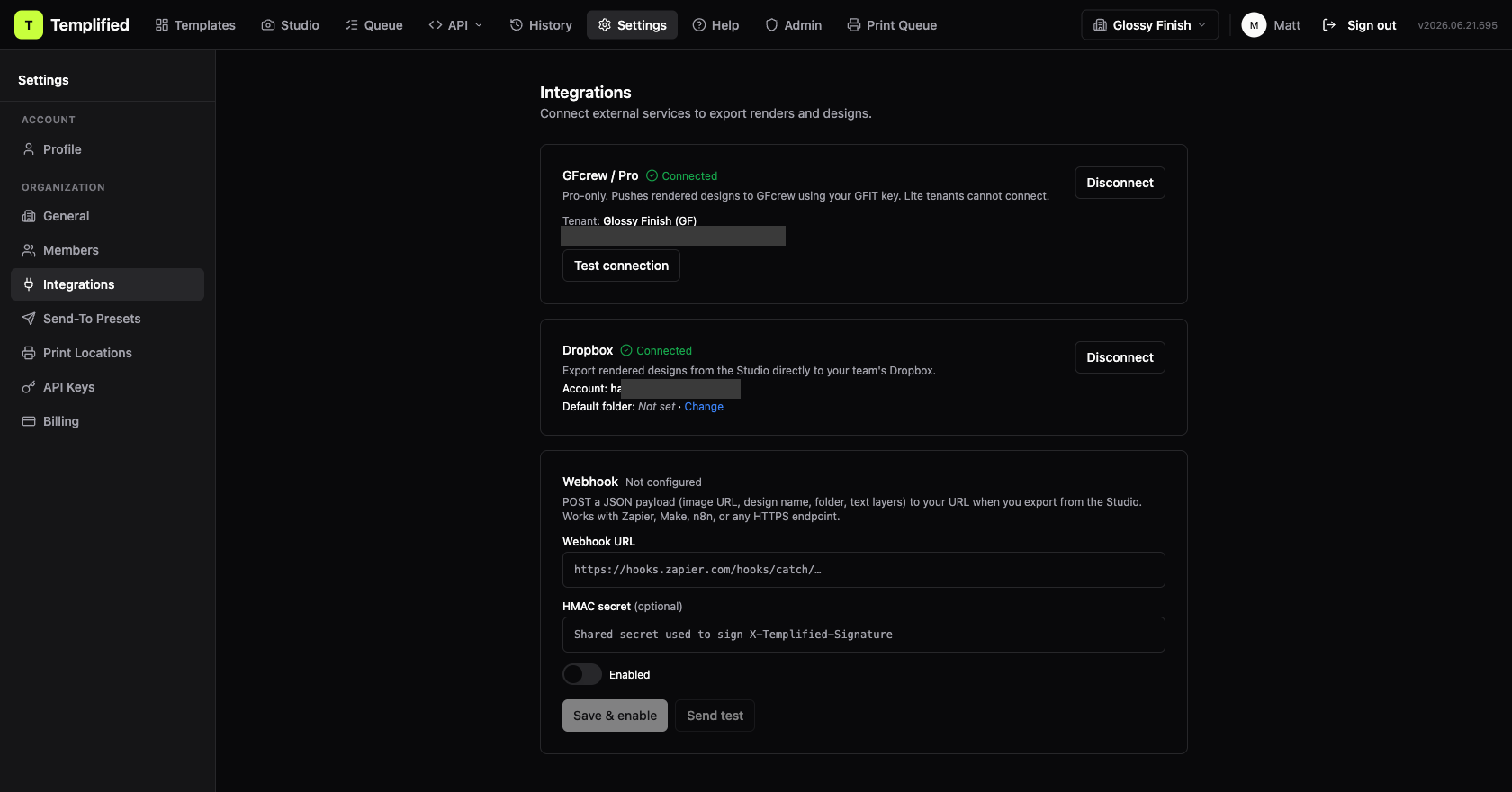The image size is (1512, 792).
Task: Open the Help page
Action: 715,25
